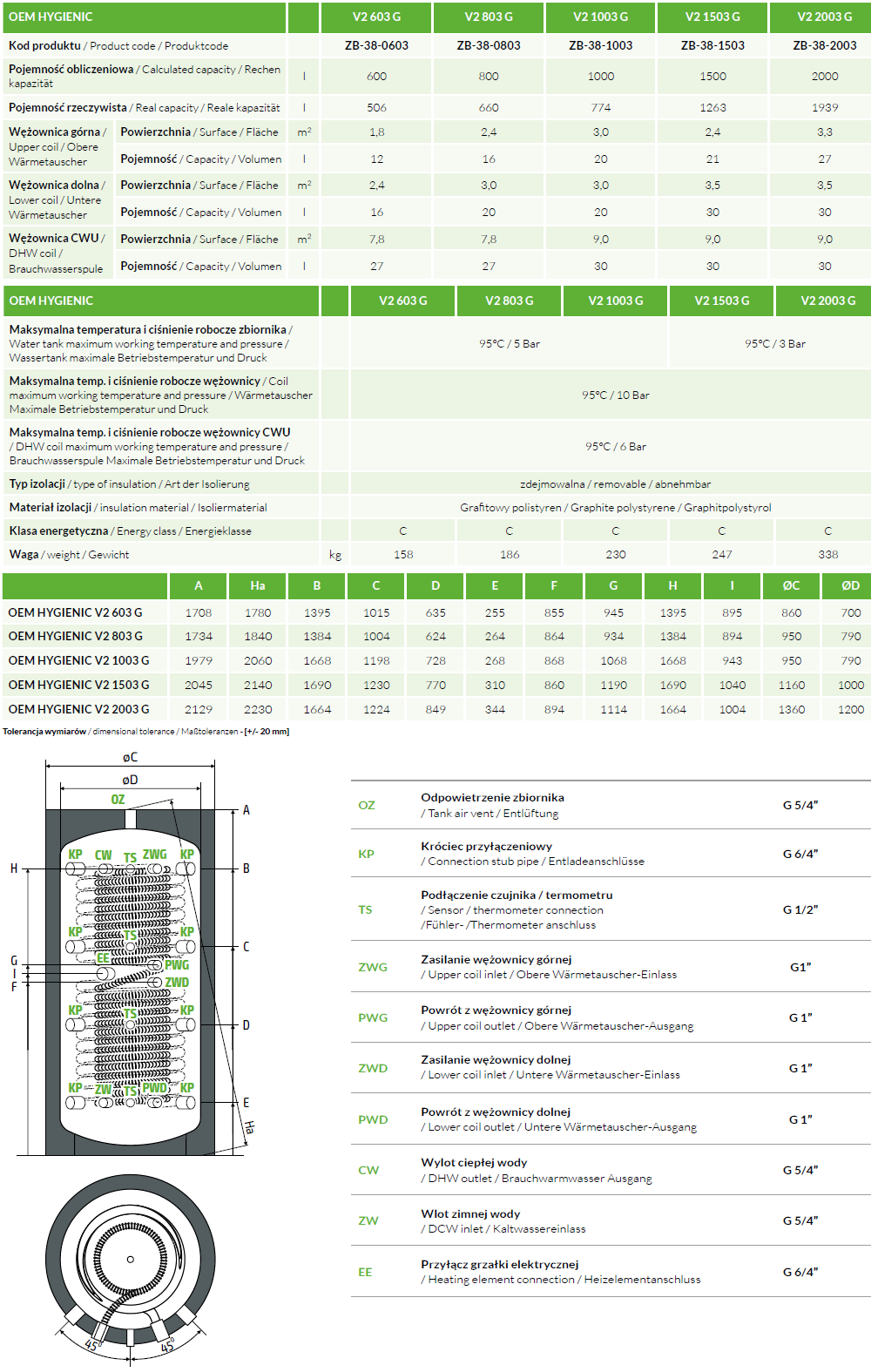Screen dimensions: 871x1372
Task: Click the ZB-38-0803 product code
Action: 489,45
